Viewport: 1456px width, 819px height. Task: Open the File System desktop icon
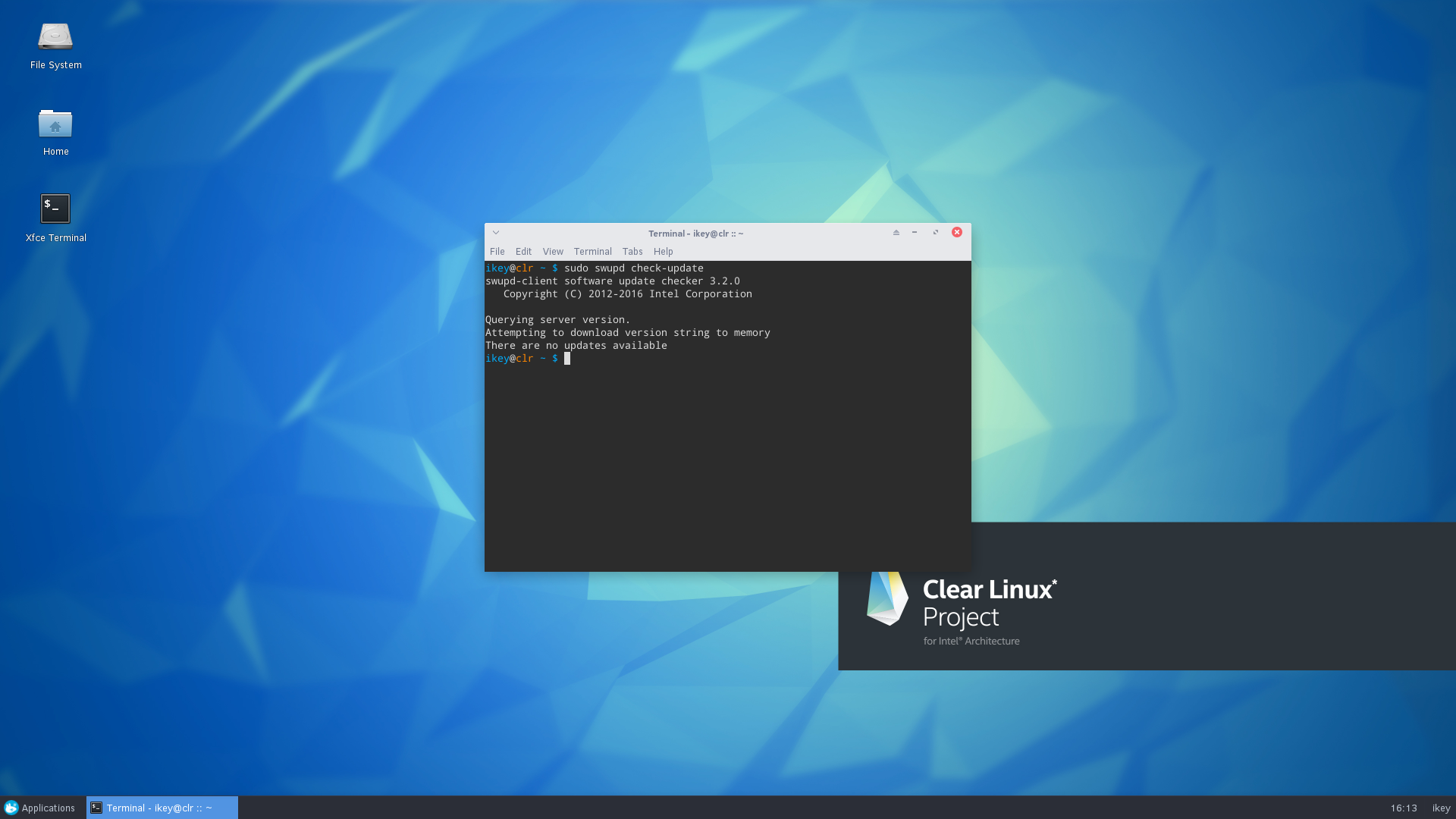(55, 45)
